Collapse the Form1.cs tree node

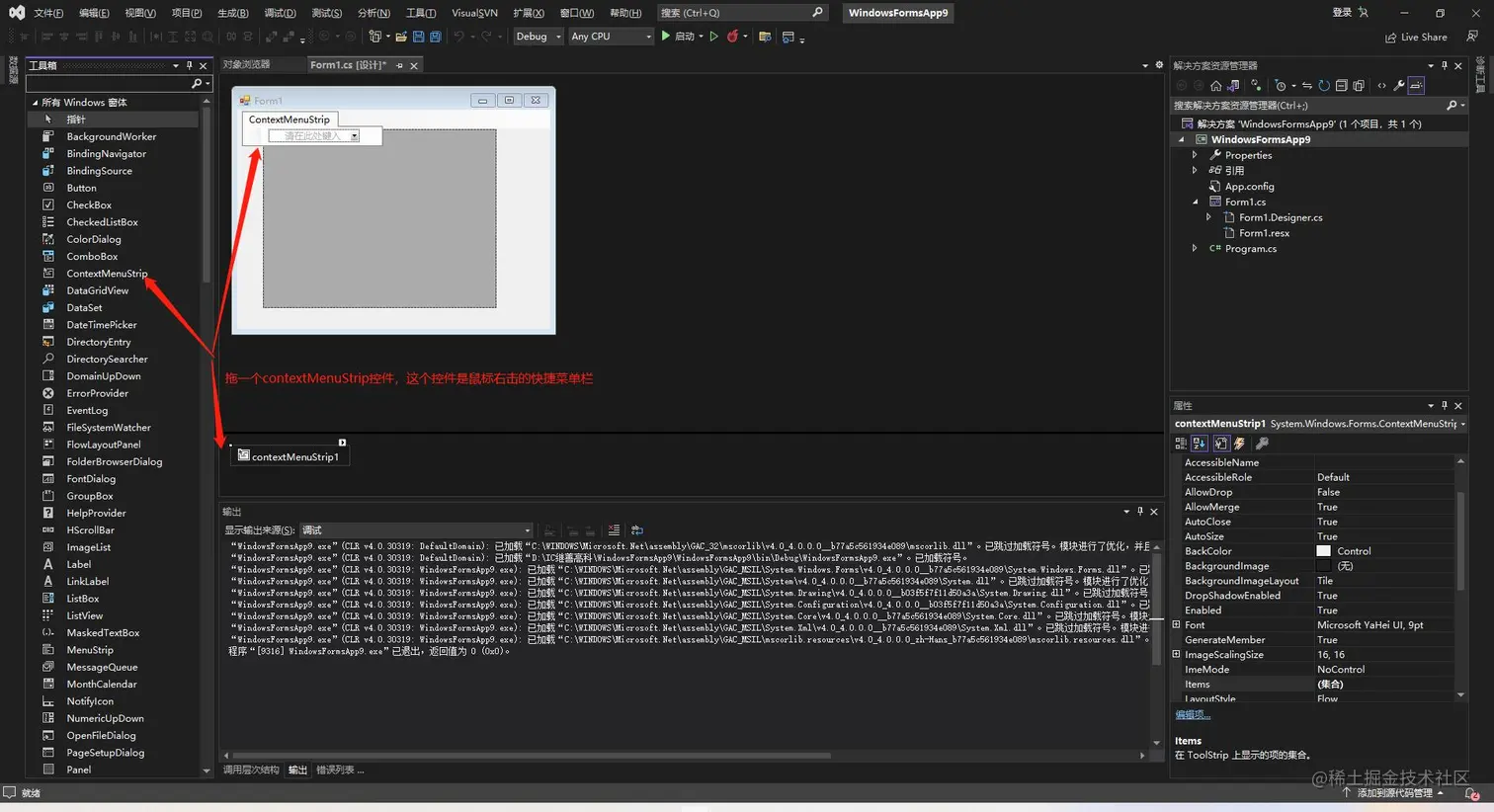point(1195,202)
